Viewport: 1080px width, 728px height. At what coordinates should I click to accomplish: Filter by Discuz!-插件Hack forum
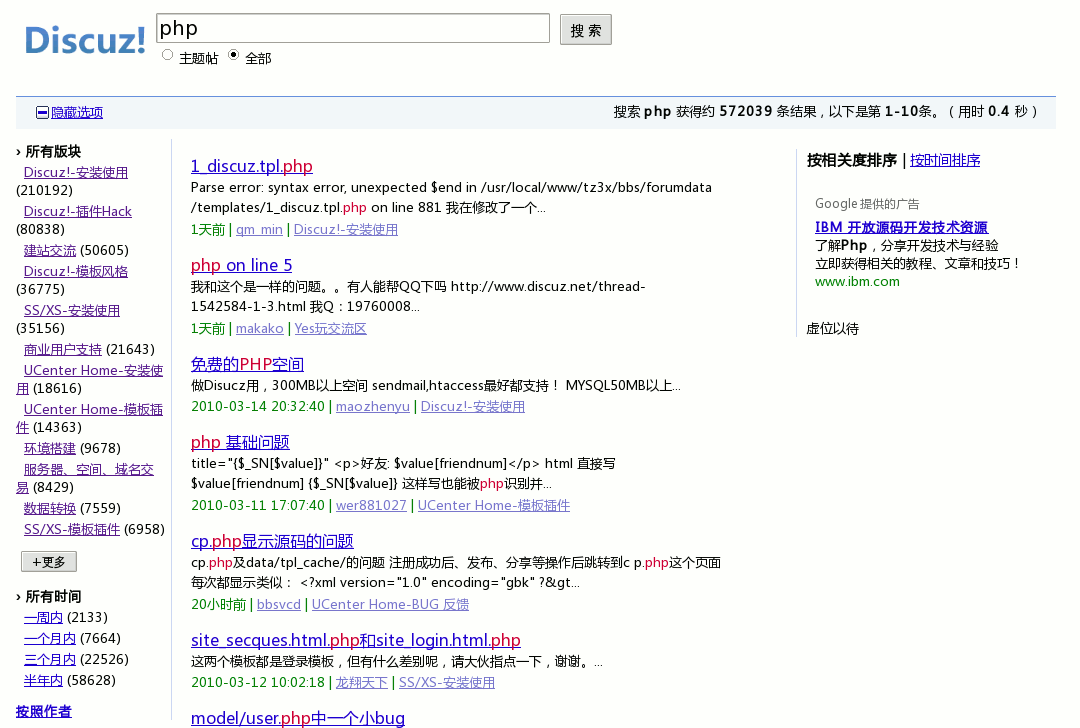coord(77,211)
